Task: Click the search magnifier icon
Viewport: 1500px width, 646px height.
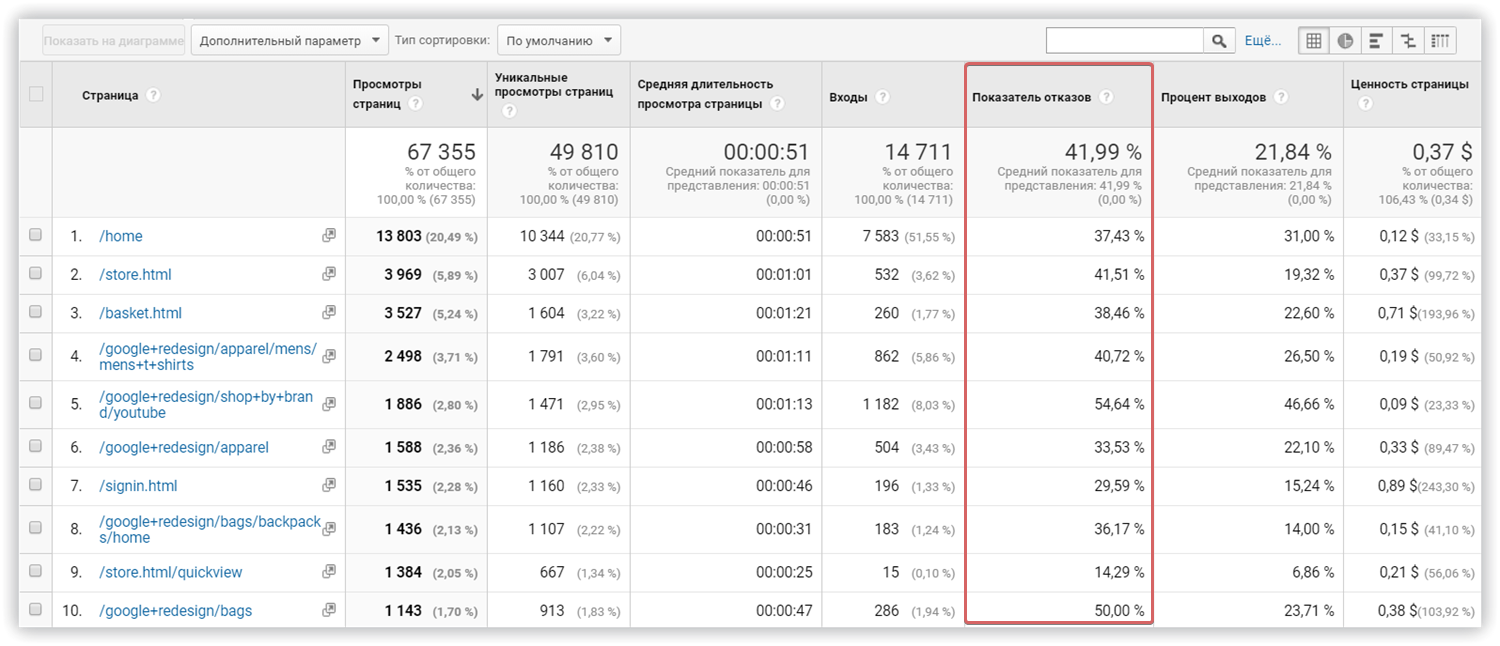Action: [x=1219, y=40]
